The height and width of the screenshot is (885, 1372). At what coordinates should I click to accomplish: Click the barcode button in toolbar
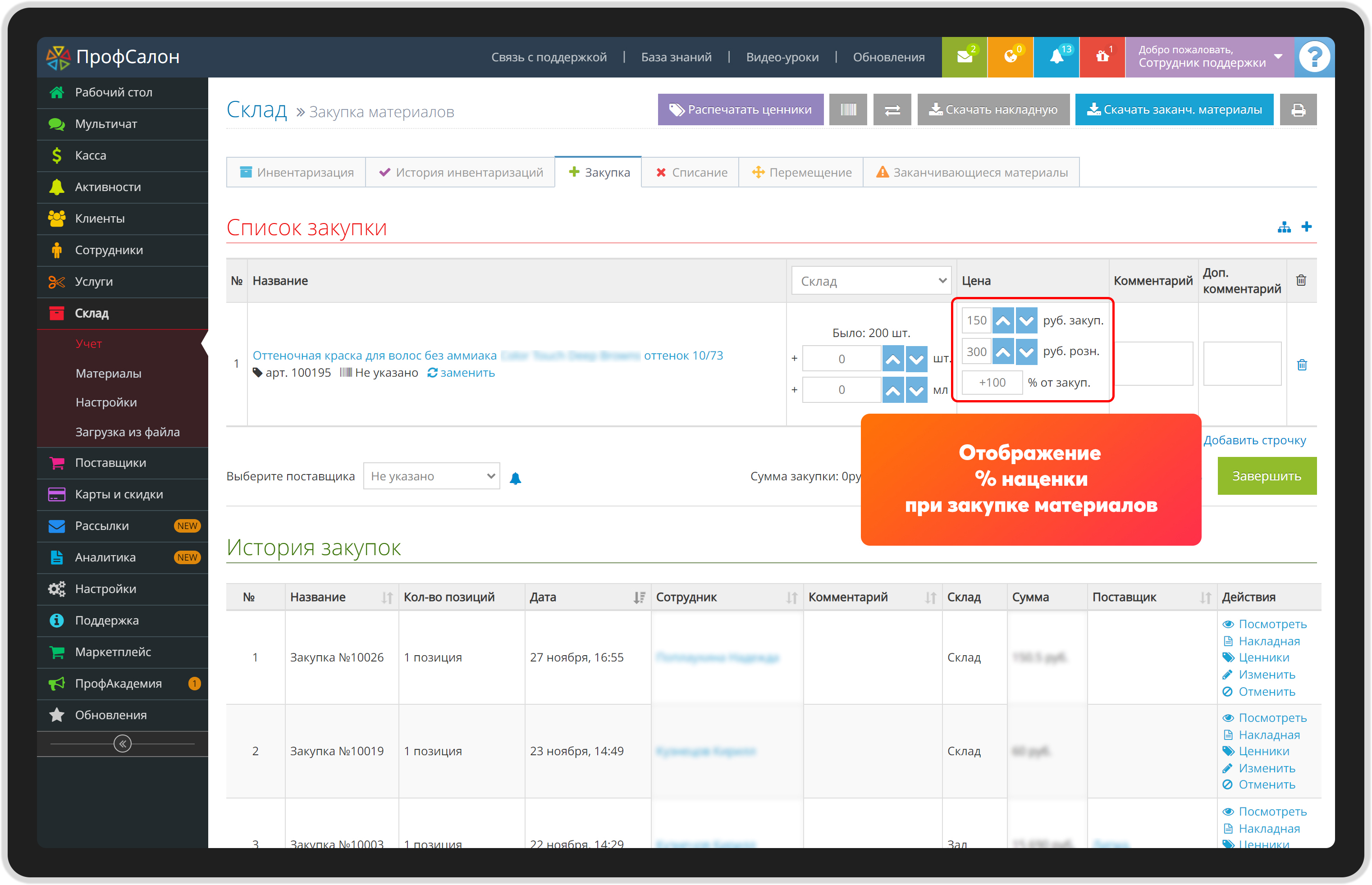(848, 109)
